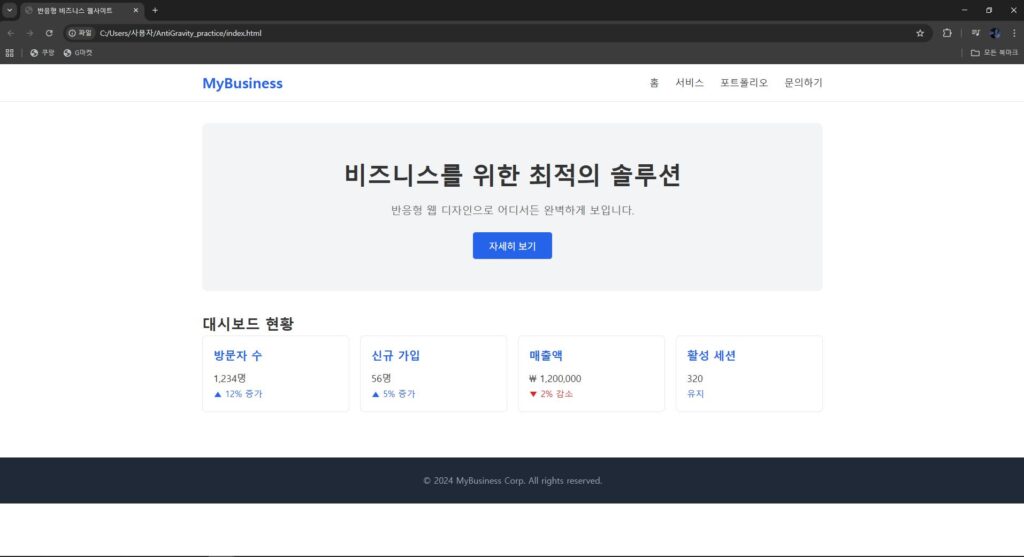Click the 유지 status text

tap(696, 394)
